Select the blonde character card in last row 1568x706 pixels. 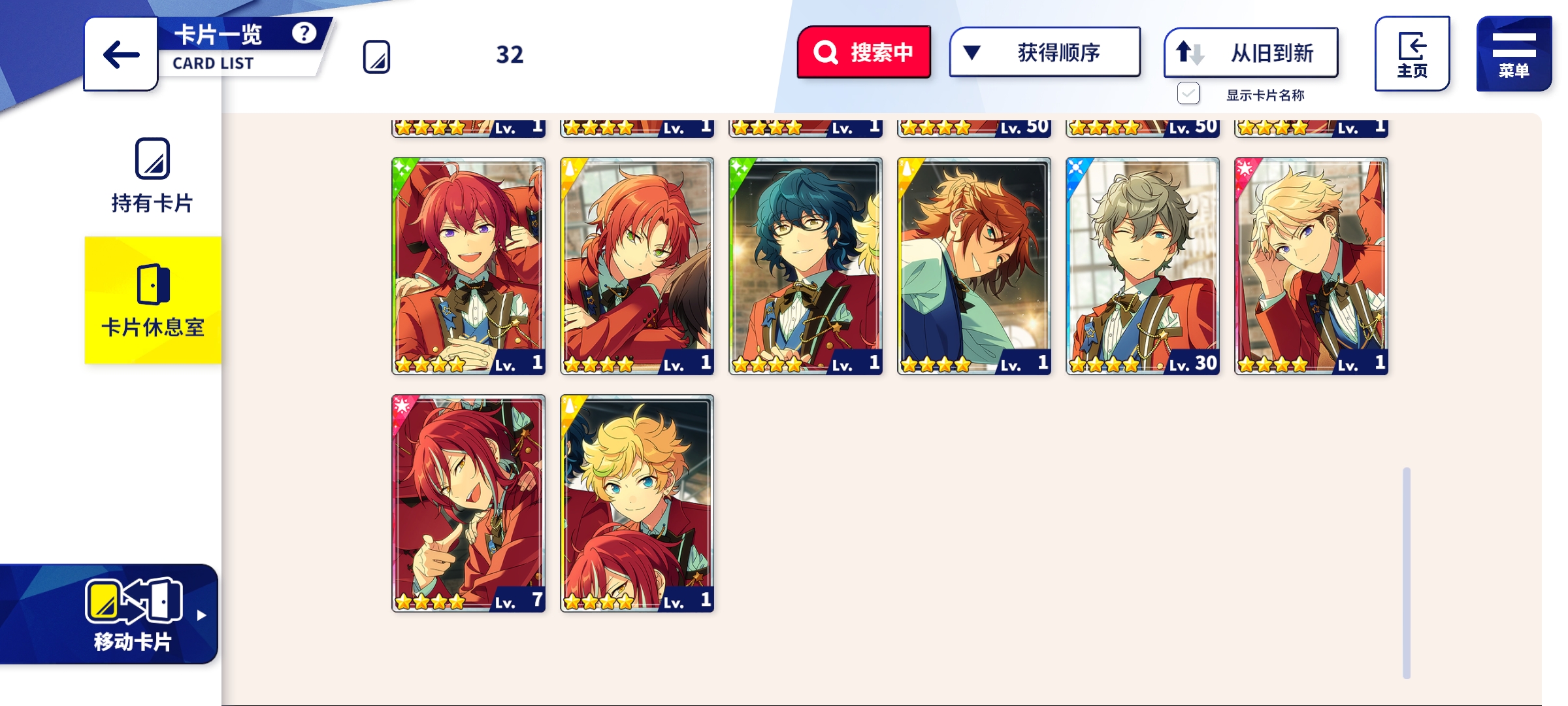tap(637, 503)
